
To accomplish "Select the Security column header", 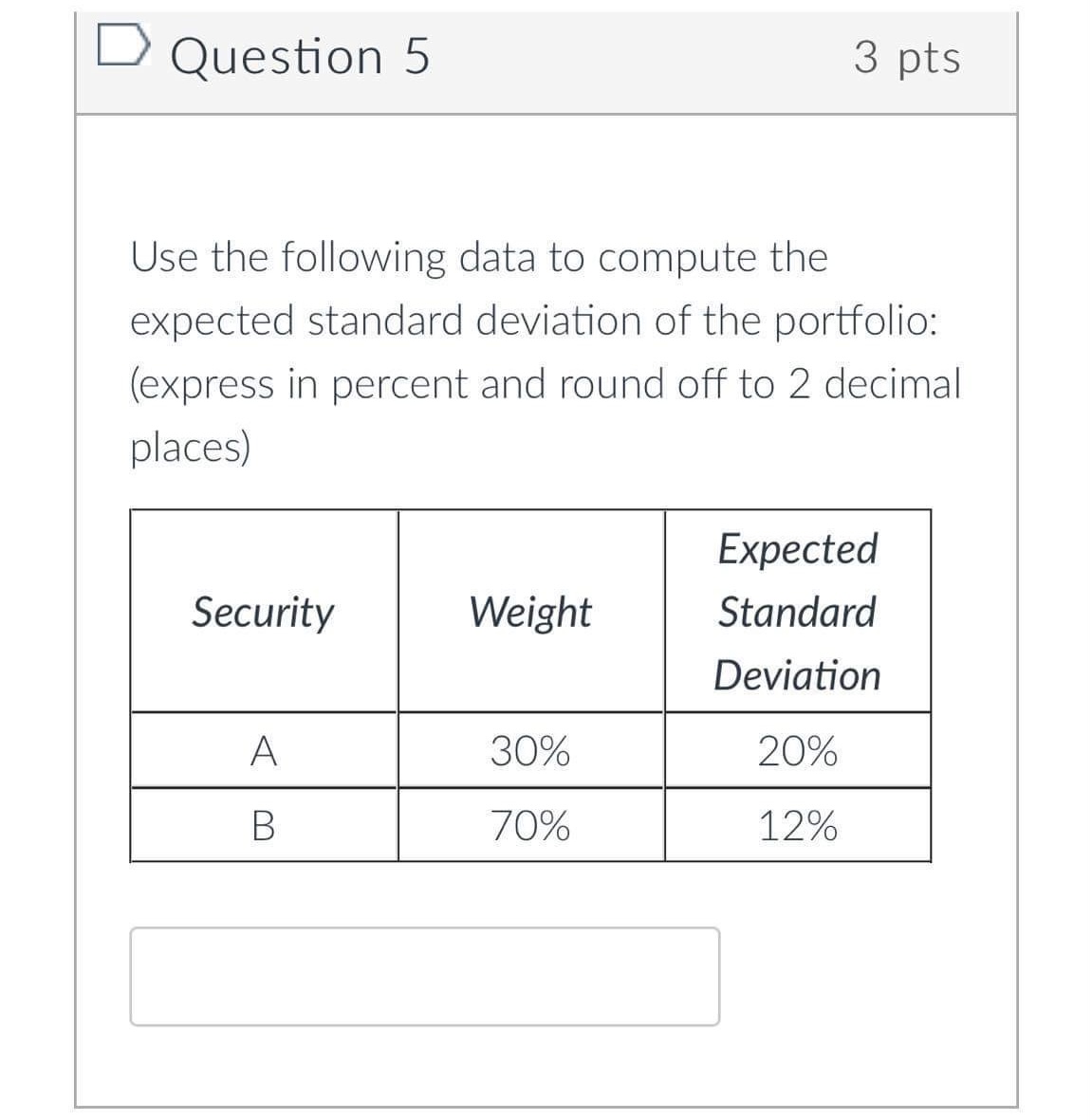I will [x=263, y=613].
